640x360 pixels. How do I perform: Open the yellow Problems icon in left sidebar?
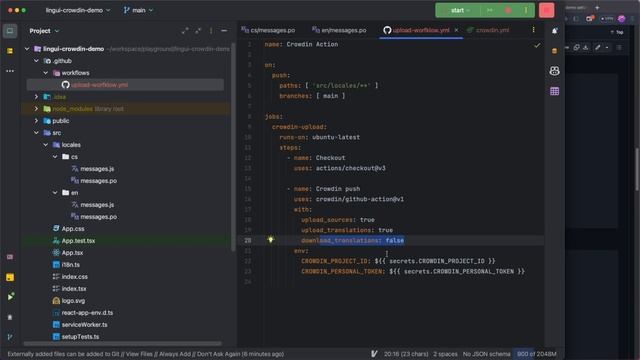click(10, 277)
